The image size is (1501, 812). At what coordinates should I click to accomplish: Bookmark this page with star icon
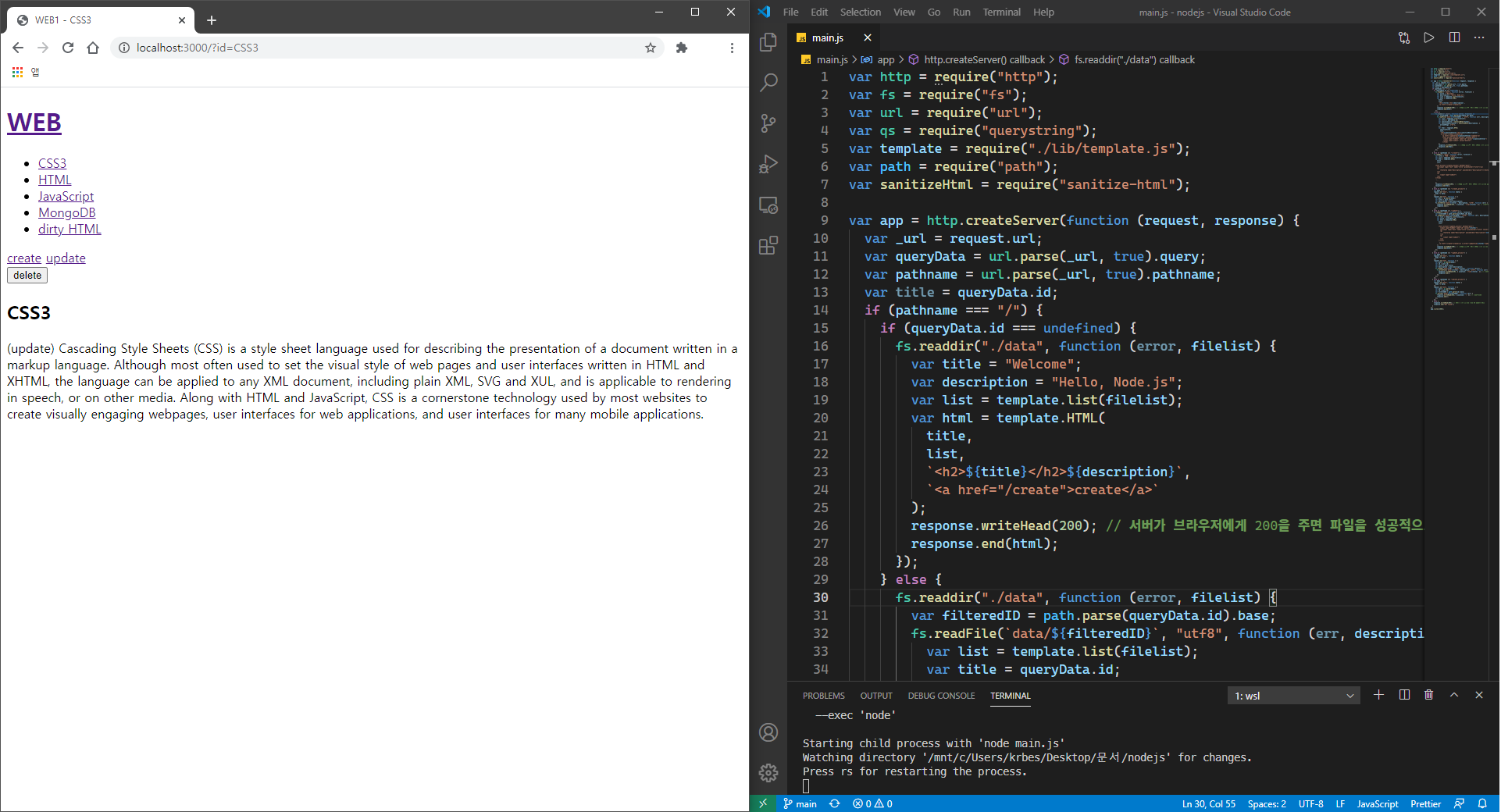click(x=651, y=48)
